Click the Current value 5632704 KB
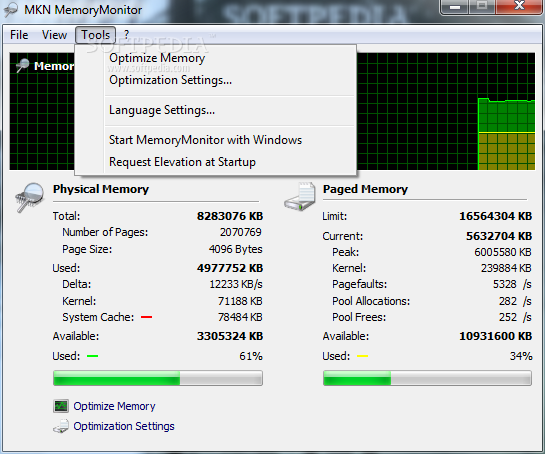Viewport: 545px width, 454px height. click(499, 236)
